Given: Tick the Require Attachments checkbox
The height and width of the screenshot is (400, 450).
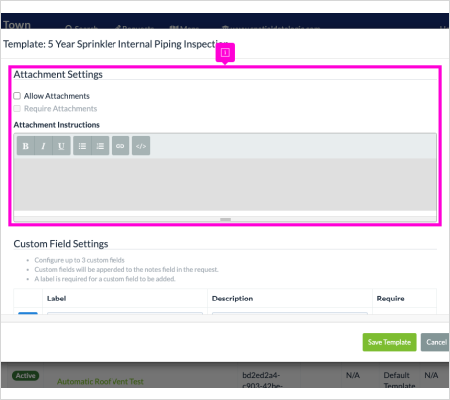Looking at the screenshot, I should pyautogui.click(x=17, y=109).
